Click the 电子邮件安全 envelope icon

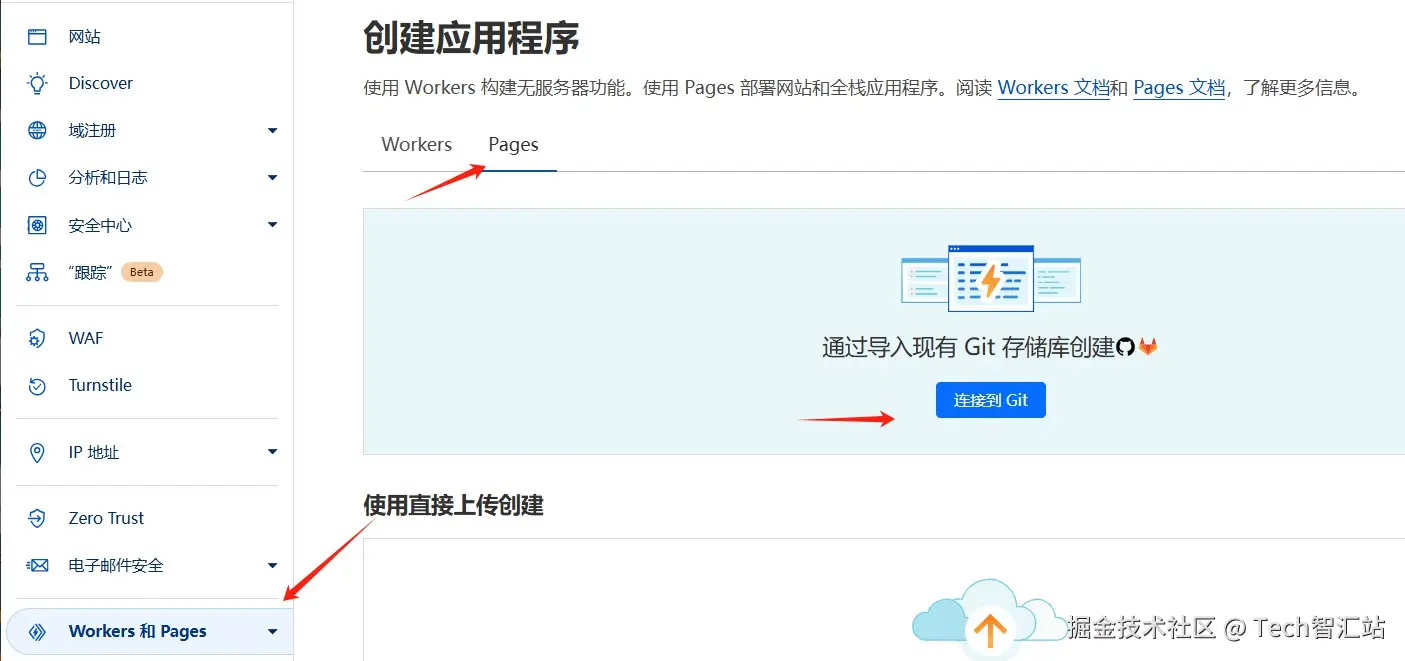(37, 566)
